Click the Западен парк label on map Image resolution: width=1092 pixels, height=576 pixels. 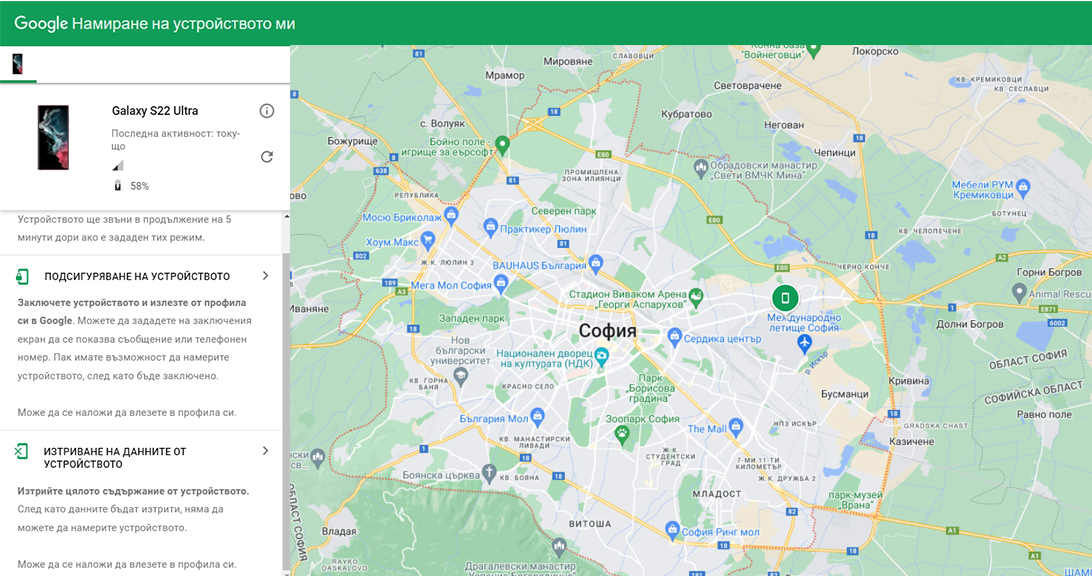tap(471, 318)
